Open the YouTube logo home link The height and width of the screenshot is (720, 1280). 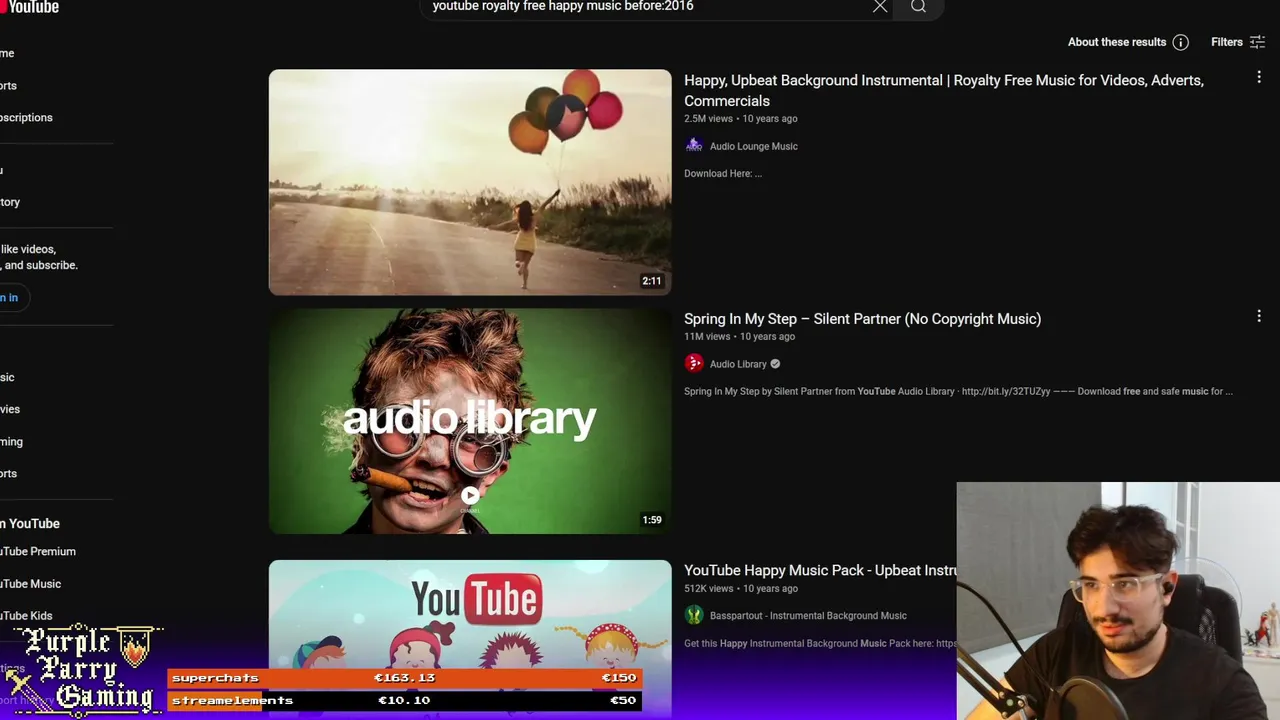coord(30,7)
